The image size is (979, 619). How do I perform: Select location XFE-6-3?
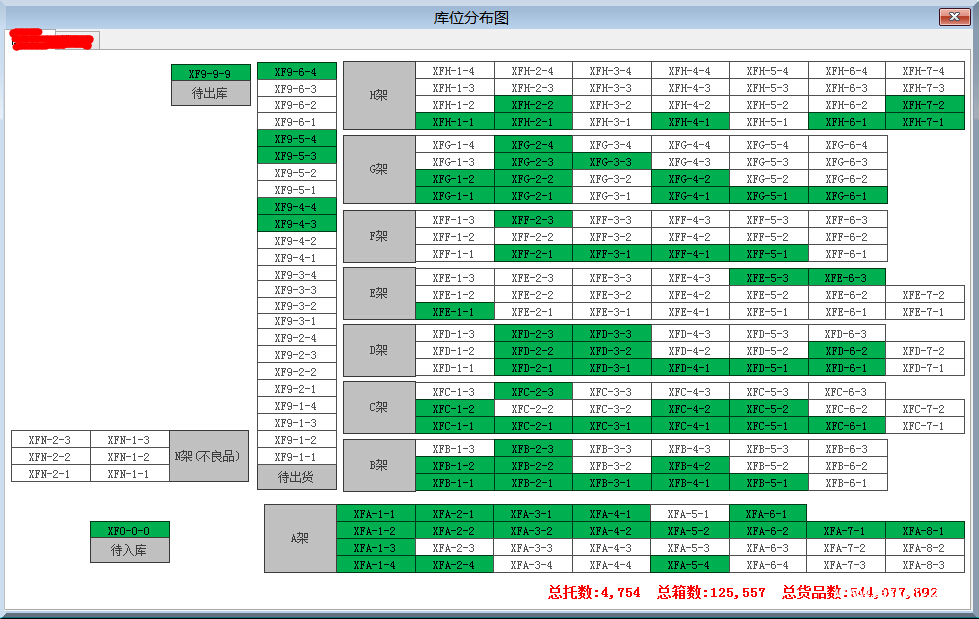(847, 277)
